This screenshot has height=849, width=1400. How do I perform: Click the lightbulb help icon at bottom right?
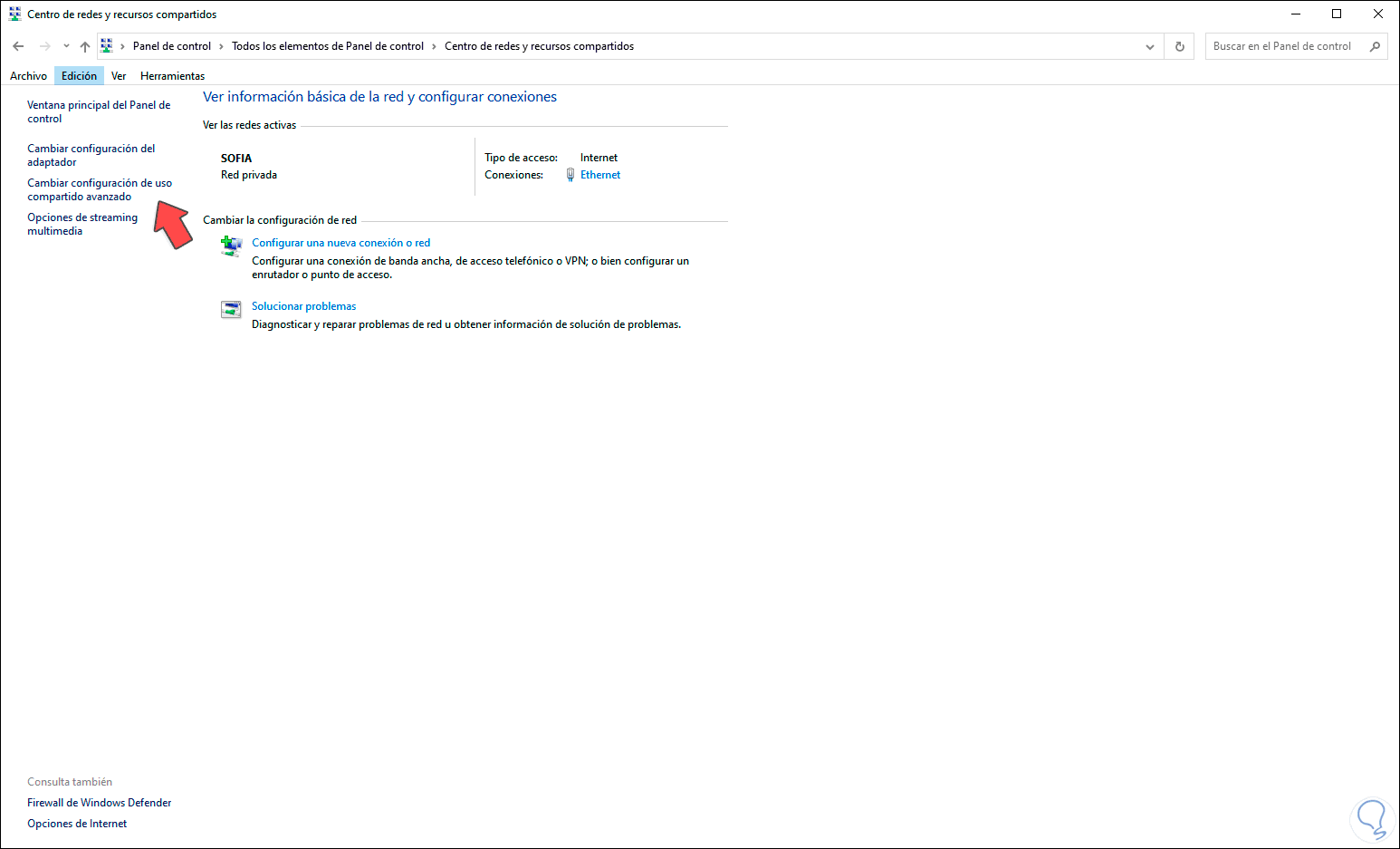[1371, 818]
